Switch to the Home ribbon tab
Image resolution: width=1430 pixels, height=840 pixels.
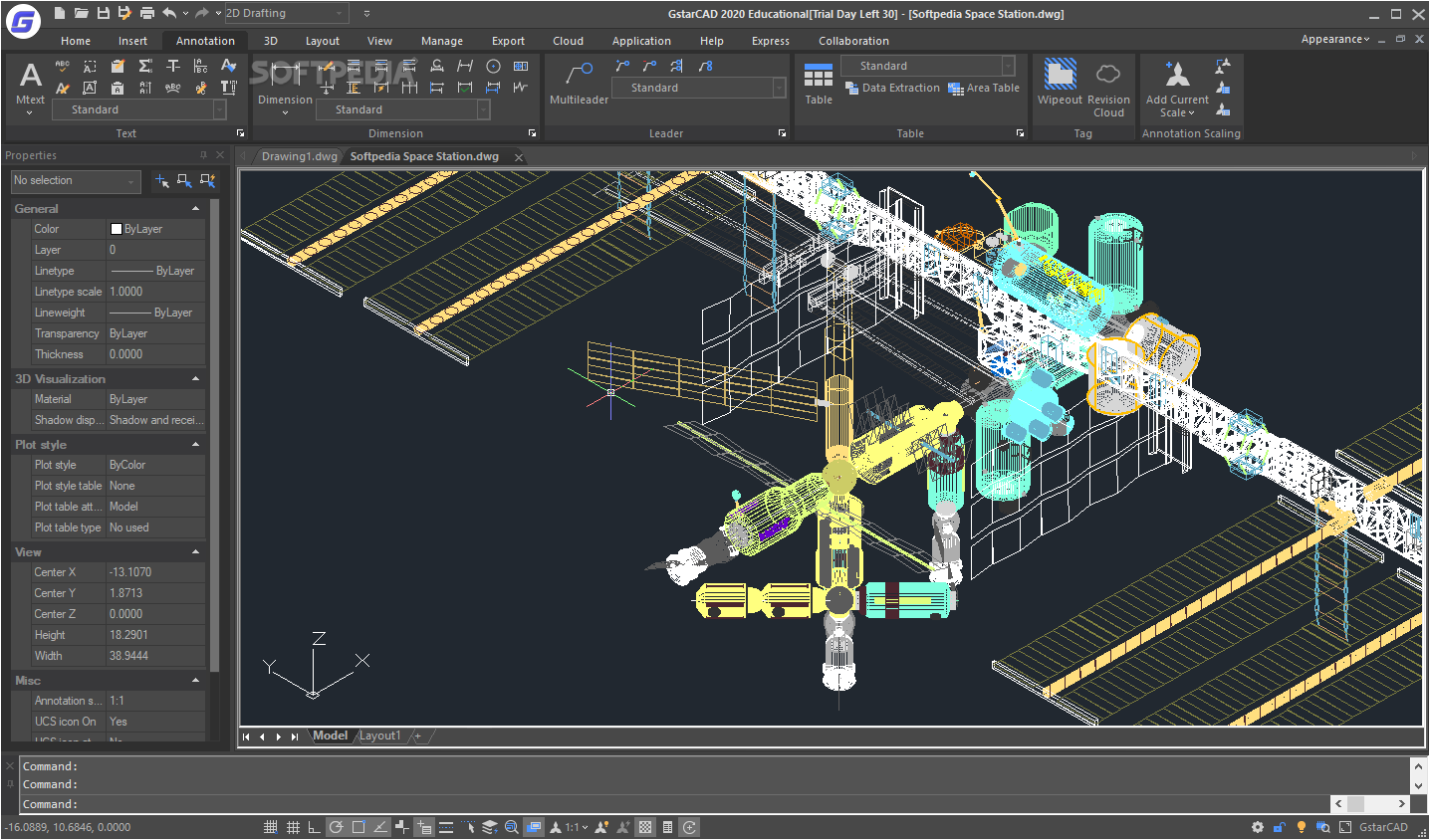(76, 41)
